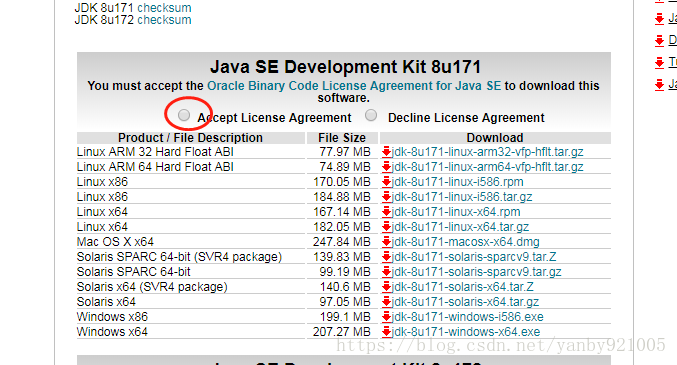
Task: Click the download arrow icon for linux-x64.rpm
Action: [x=386, y=212]
